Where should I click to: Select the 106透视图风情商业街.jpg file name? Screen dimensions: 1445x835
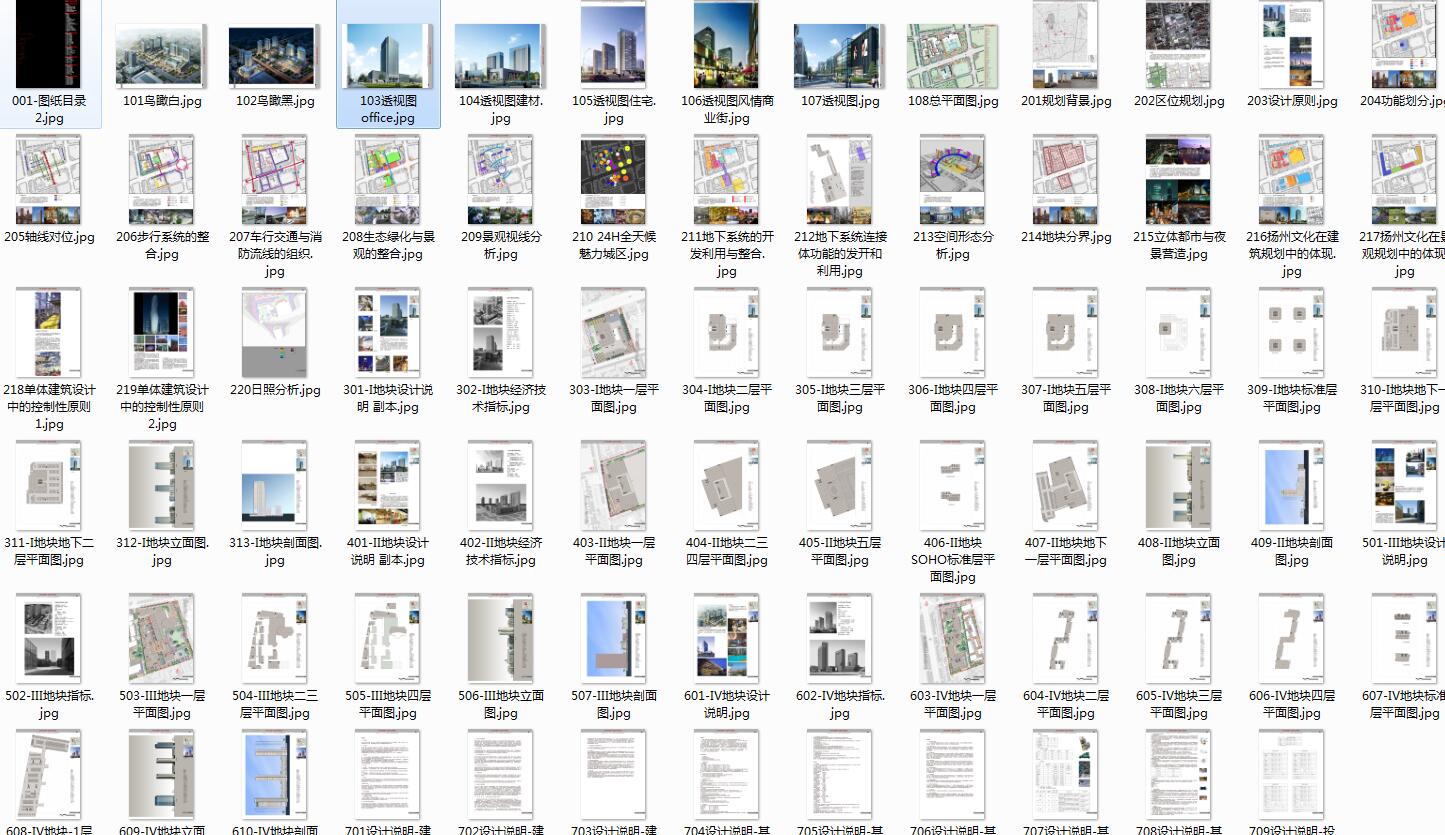pyautogui.click(x=727, y=109)
